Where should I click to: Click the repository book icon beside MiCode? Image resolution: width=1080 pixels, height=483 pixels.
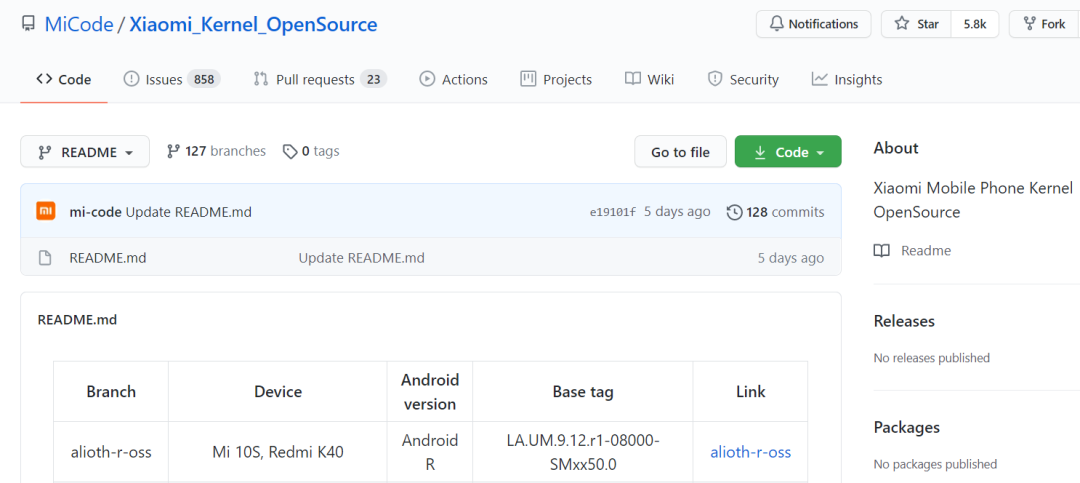(28, 25)
